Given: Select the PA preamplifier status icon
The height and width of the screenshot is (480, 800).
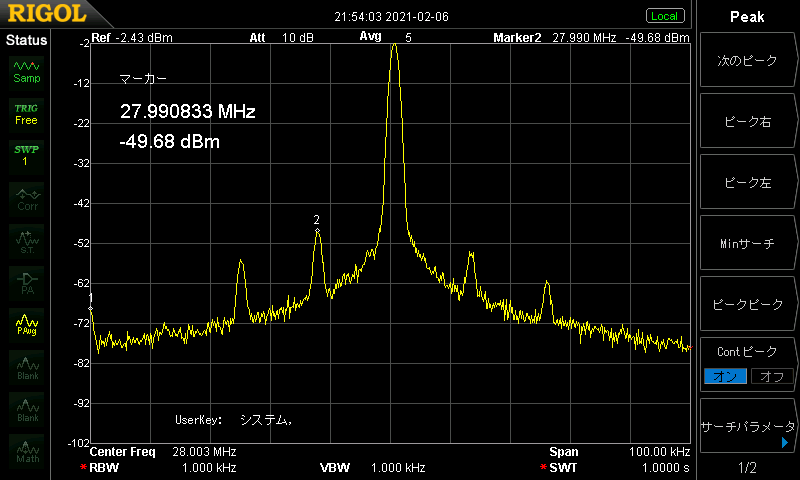Looking at the screenshot, I should pyautogui.click(x=27, y=283).
